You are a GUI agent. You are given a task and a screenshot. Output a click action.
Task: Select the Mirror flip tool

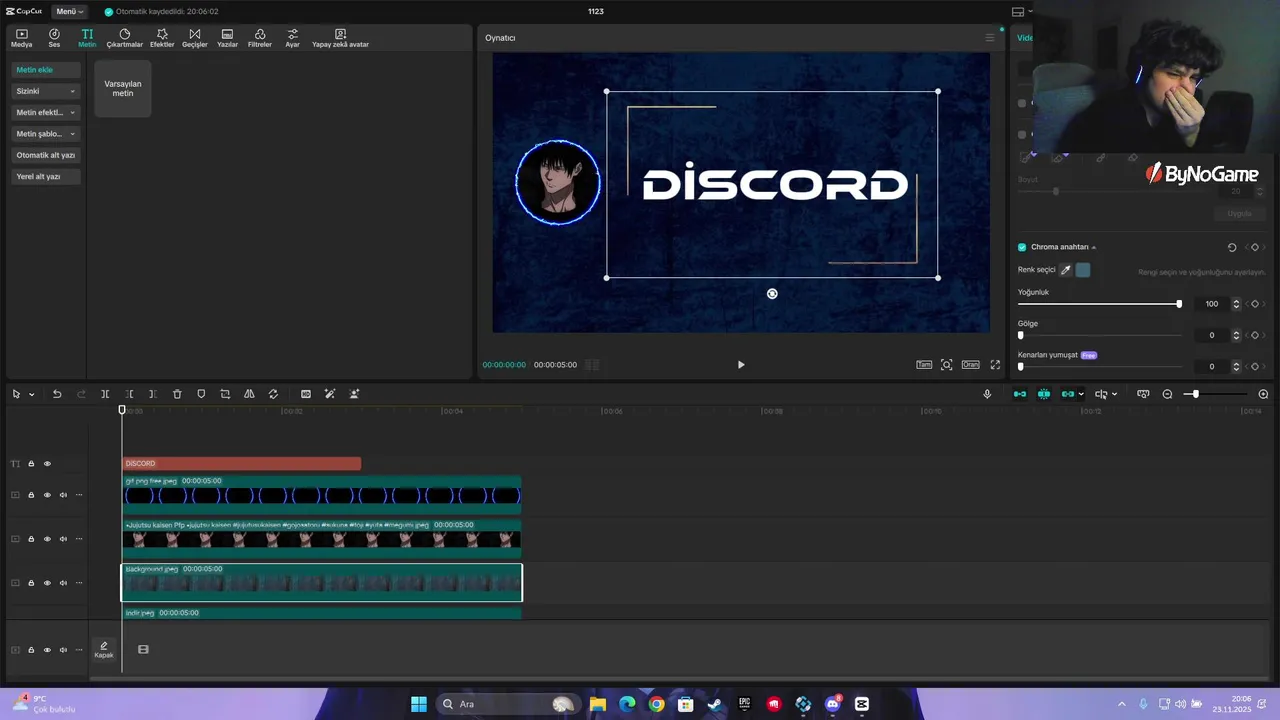[249, 394]
